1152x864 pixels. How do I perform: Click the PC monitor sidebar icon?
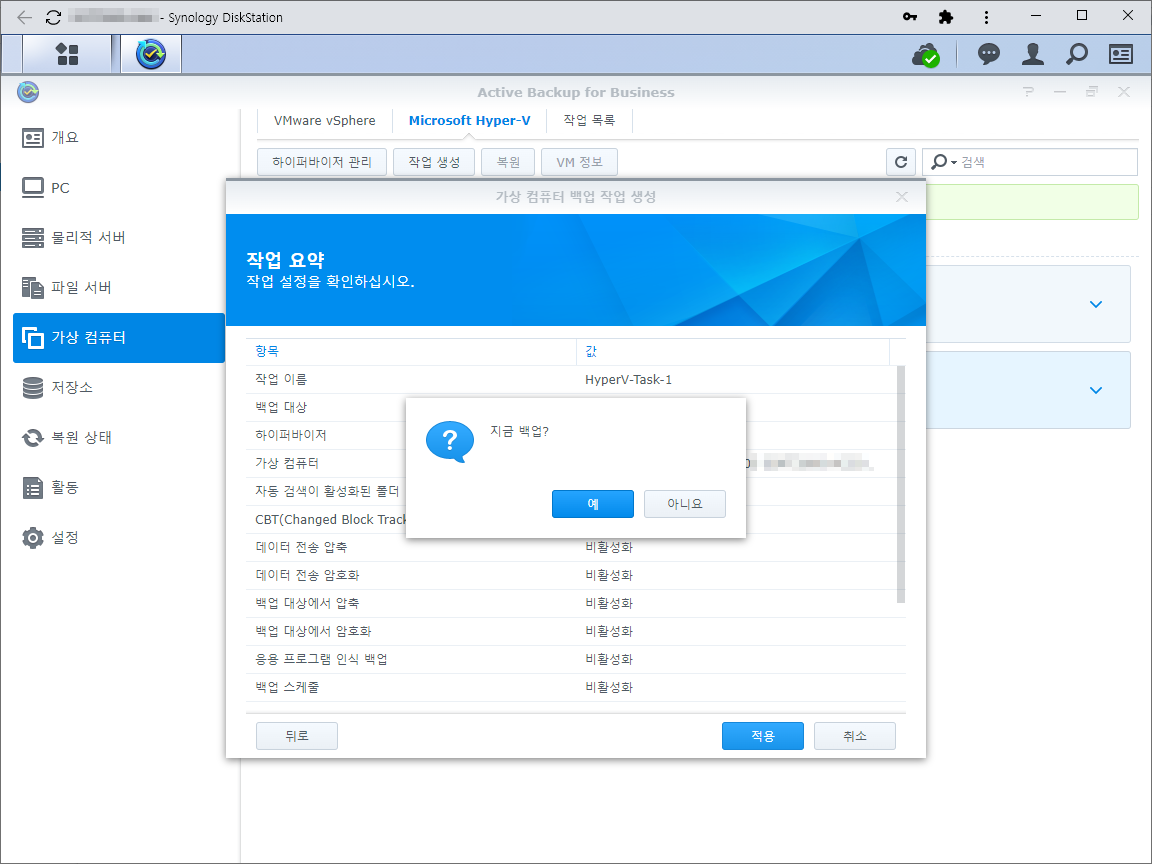tap(32, 187)
